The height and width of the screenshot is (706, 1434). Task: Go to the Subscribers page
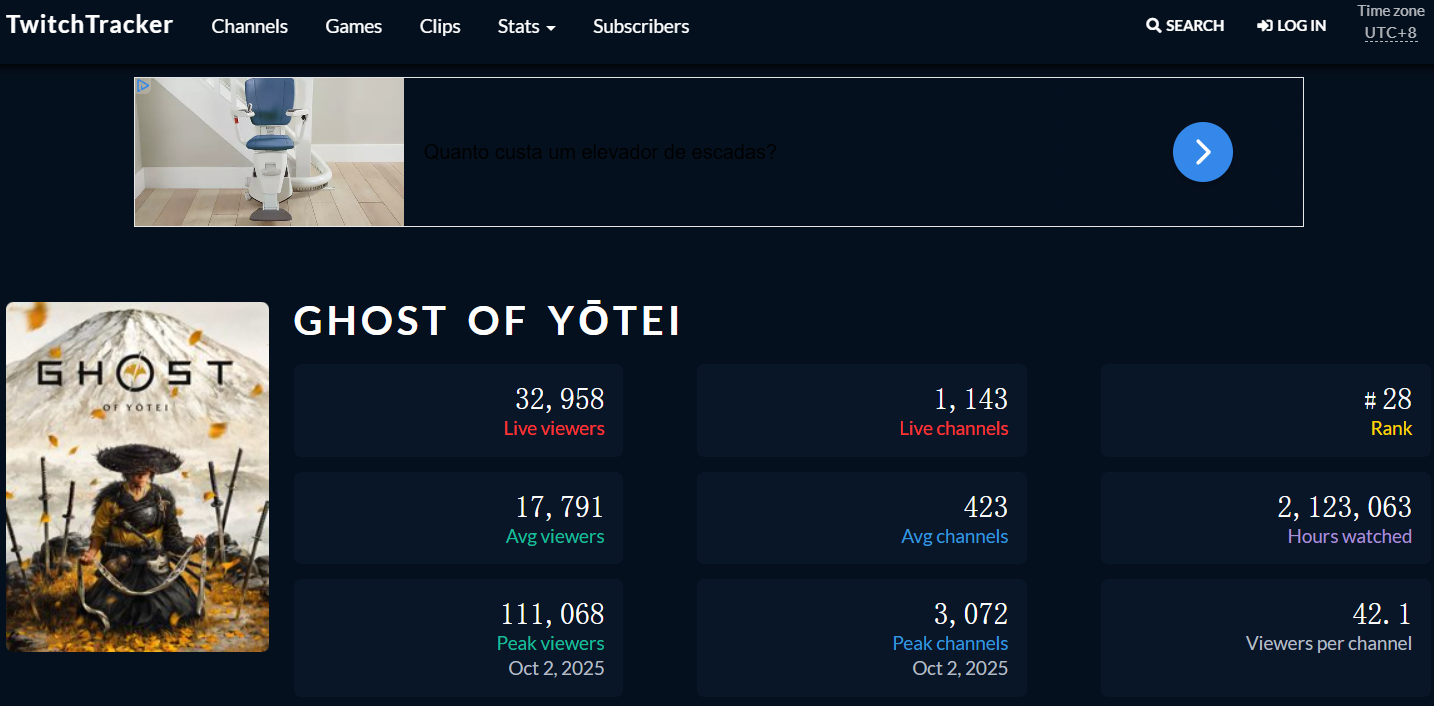pos(640,27)
